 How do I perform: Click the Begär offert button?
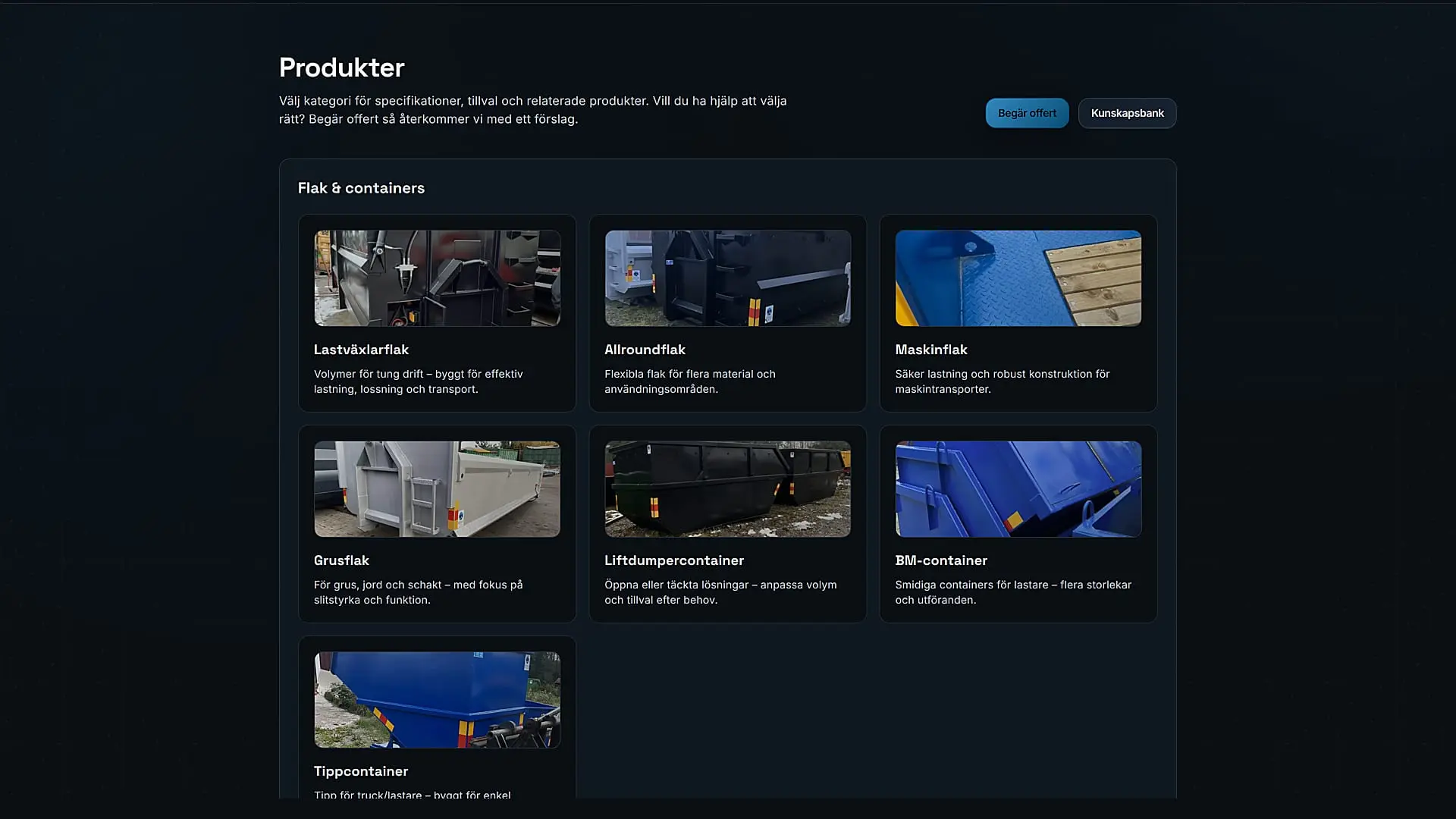point(1027,112)
